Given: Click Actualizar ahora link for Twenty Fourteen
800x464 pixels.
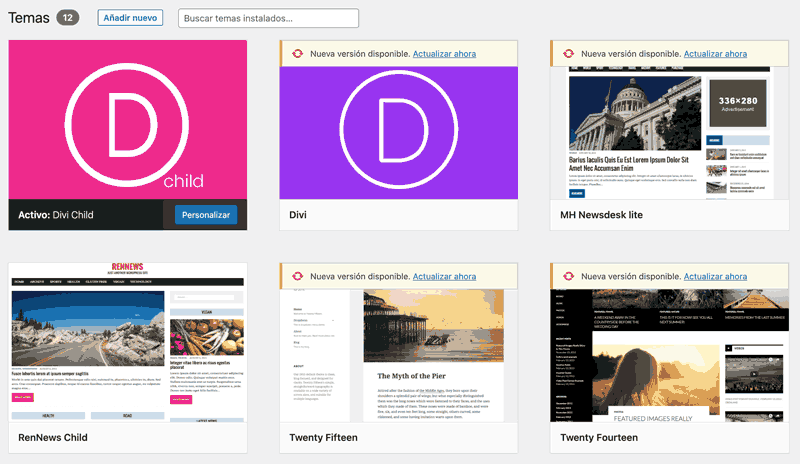Looking at the screenshot, I should click(x=715, y=276).
